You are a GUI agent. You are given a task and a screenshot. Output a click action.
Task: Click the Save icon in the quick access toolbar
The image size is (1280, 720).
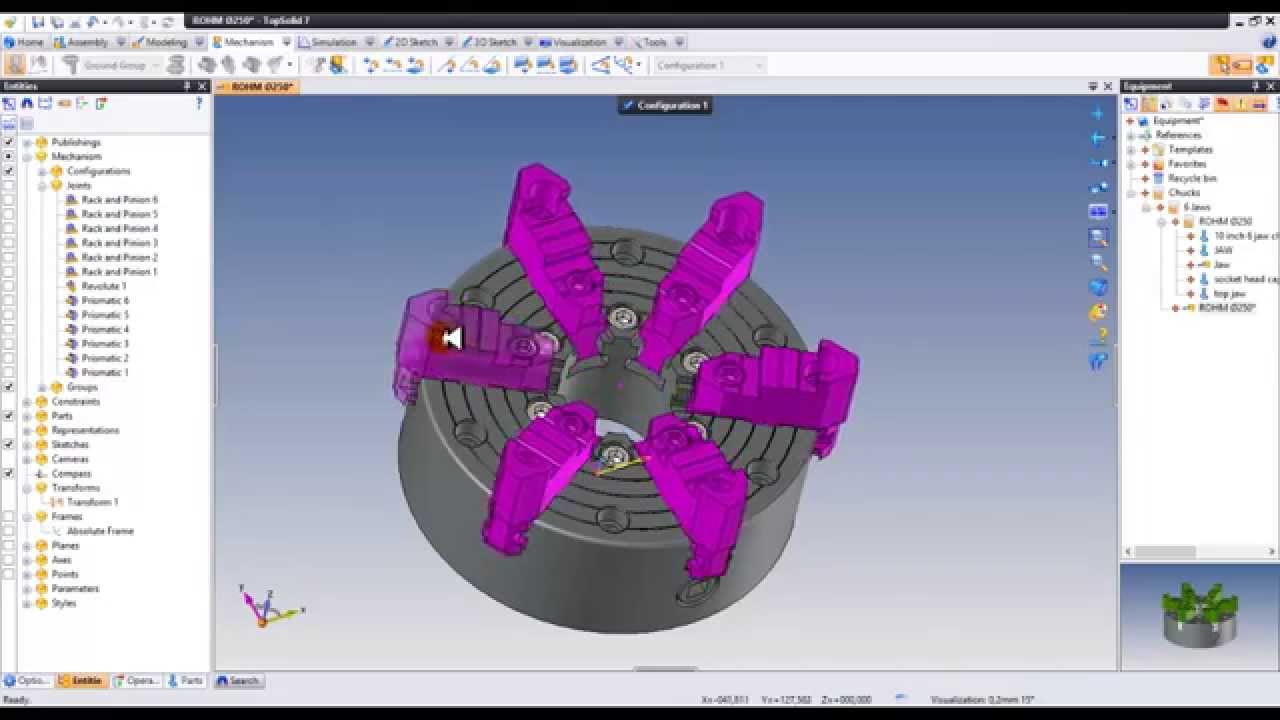[x=38, y=21]
